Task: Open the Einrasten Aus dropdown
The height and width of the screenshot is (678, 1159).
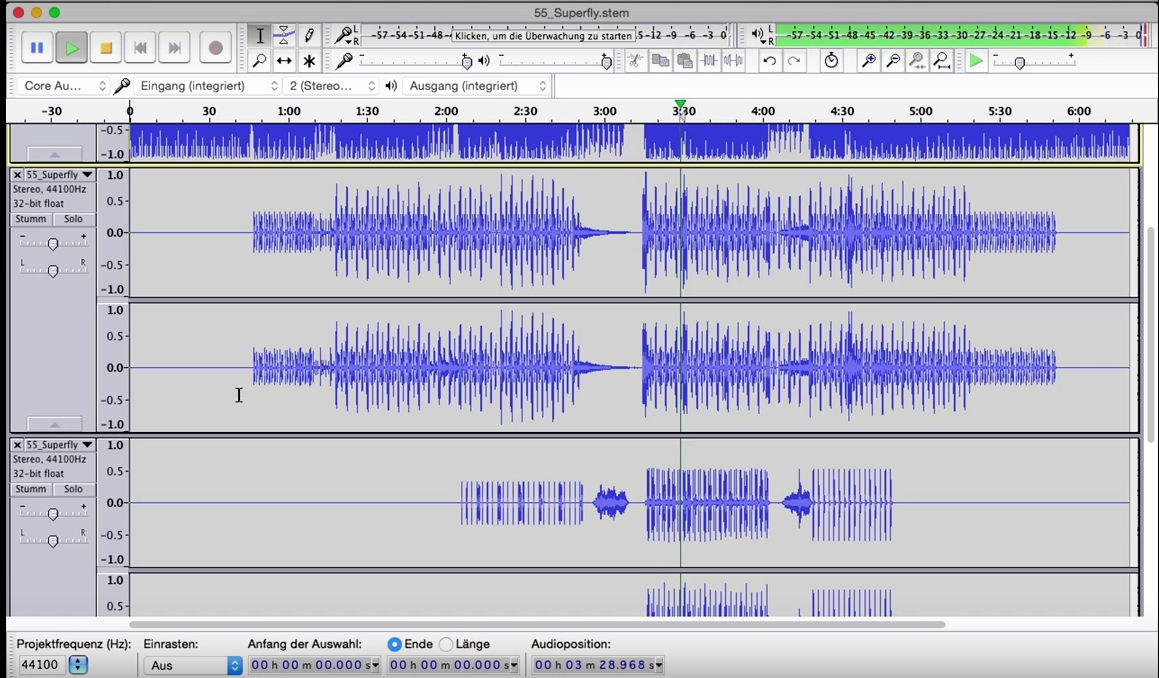Action: 193,665
